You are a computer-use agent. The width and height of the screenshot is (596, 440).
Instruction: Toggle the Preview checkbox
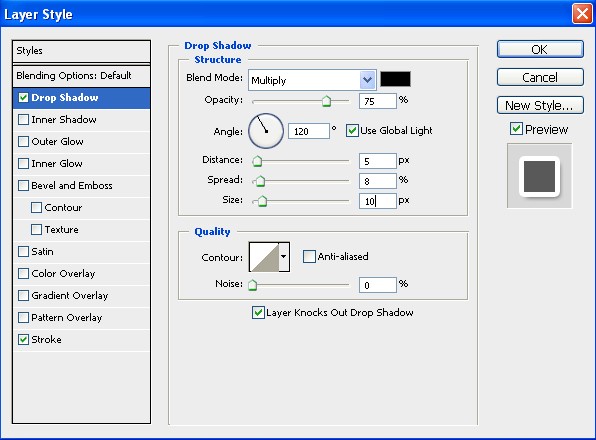pos(516,129)
